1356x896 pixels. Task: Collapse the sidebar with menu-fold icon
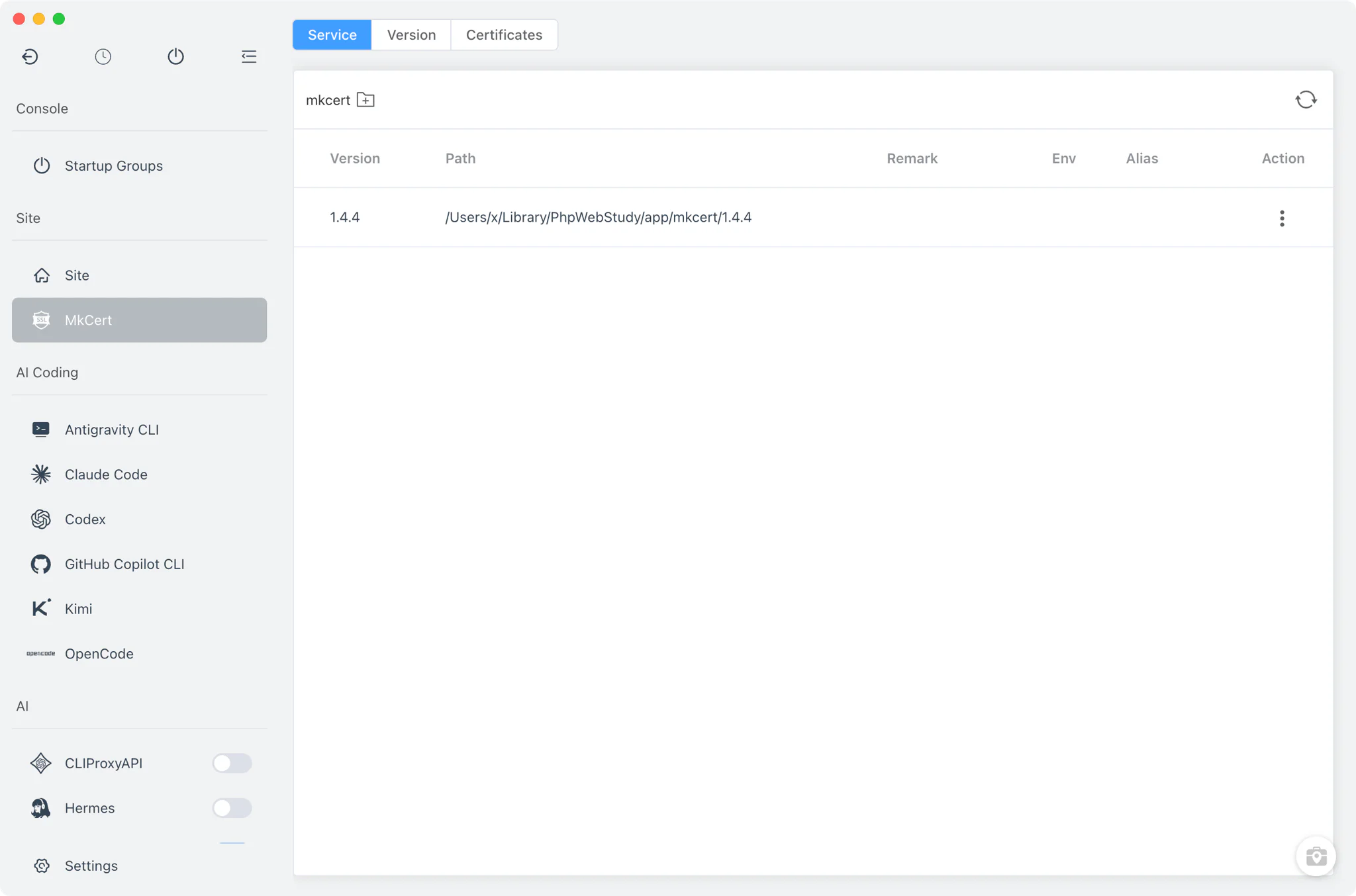pos(249,56)
